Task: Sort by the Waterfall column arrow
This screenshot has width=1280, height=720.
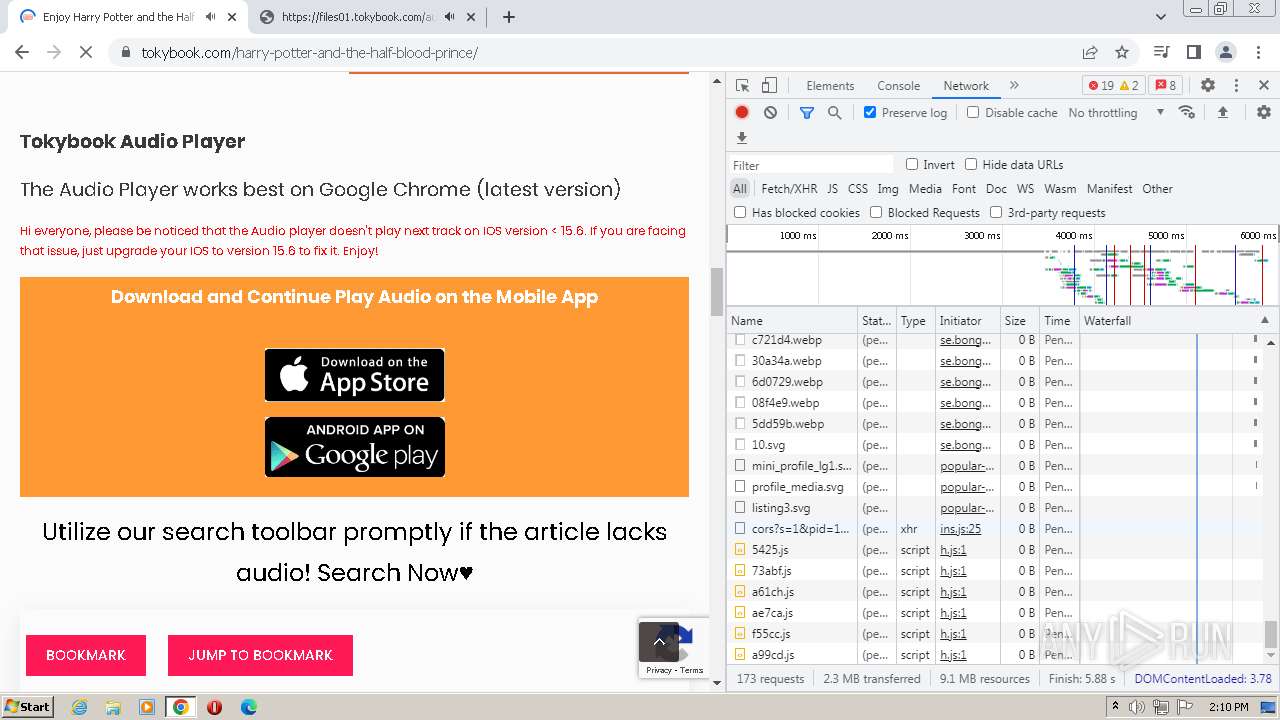Action: [1264, 320]
